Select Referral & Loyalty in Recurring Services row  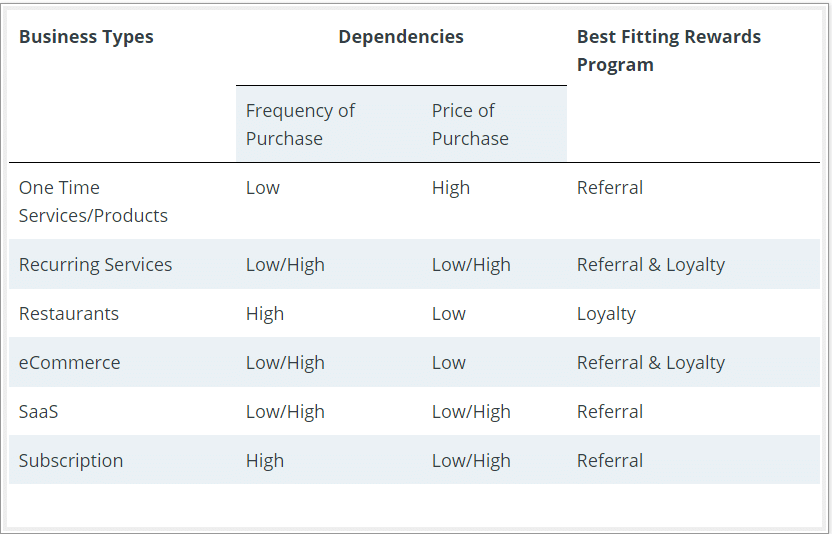pos(651,265)
